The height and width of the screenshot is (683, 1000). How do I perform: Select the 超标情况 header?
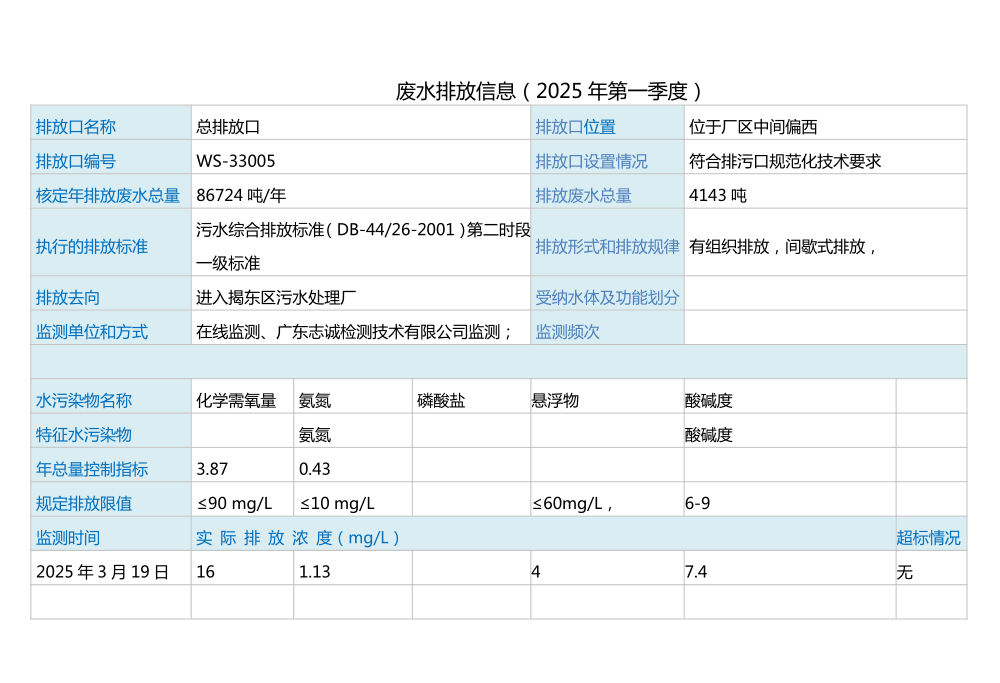[x=928, y=538]
